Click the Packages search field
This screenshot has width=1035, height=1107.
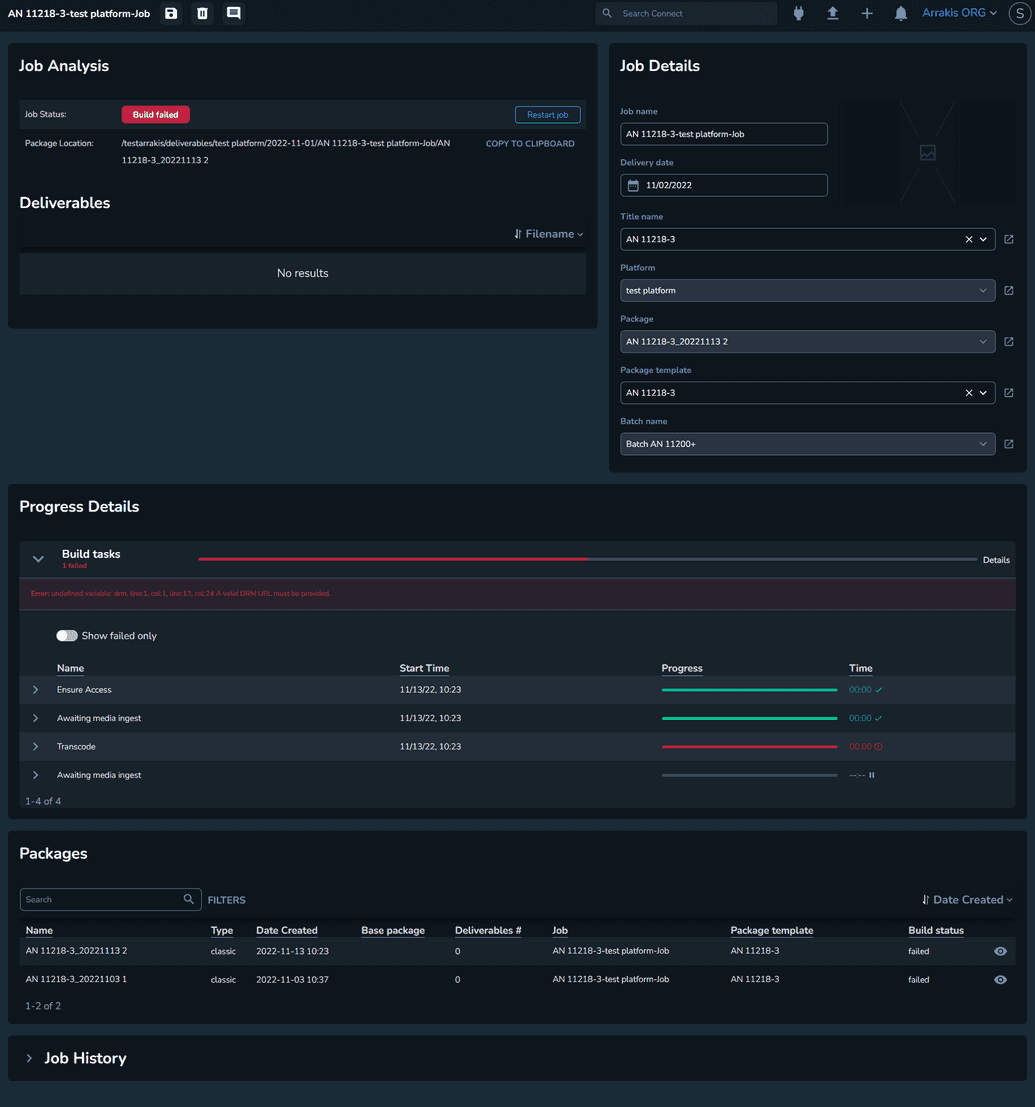click(110, 899)
